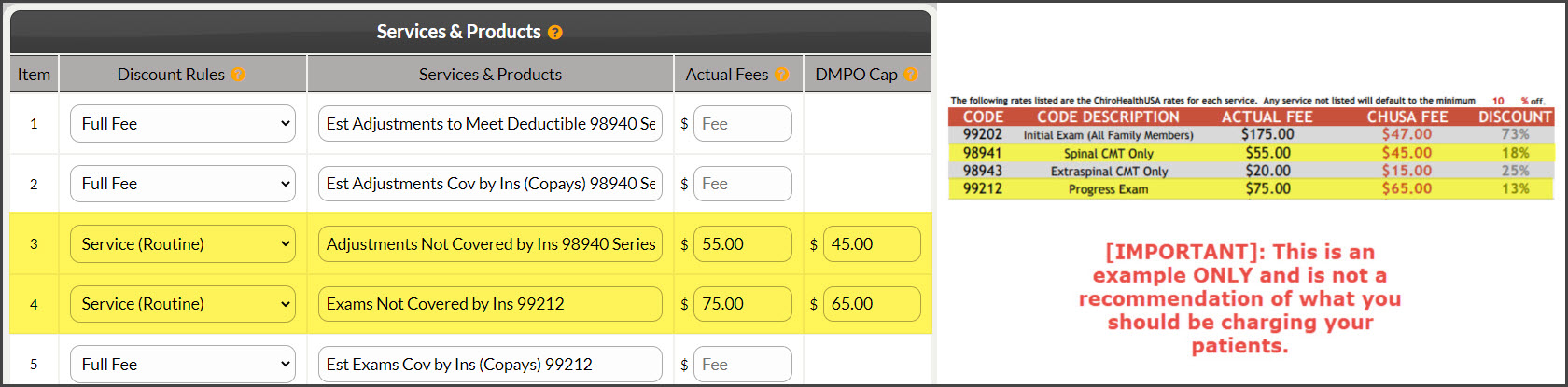Screen dimensions: 1568x387
Task: Select Exams Not Covered by Ins 99212 field
Action: click(490, 304)
